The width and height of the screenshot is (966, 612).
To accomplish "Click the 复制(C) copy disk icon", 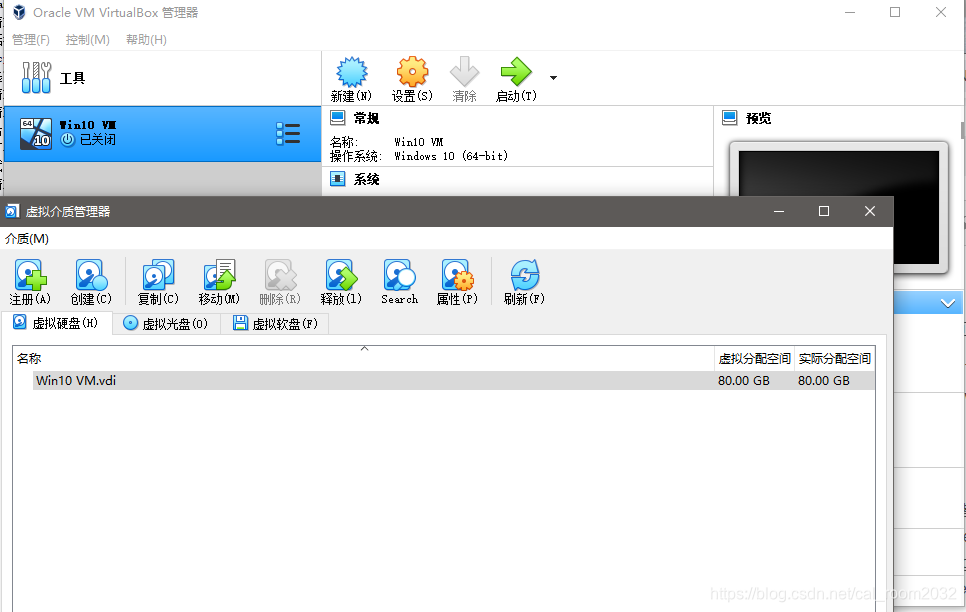I will (158, 275).
